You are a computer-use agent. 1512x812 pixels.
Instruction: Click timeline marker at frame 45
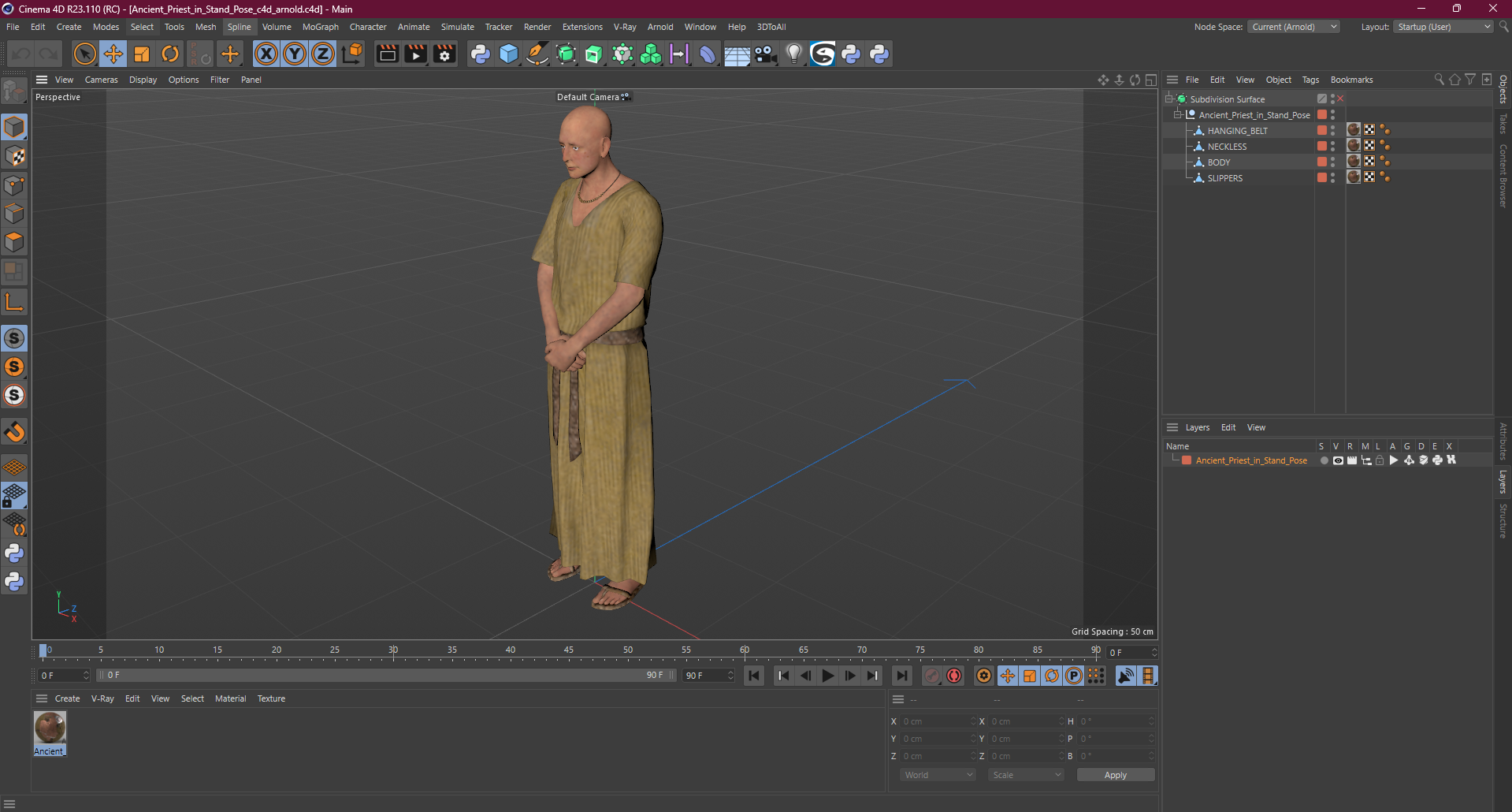coord(569,651)
